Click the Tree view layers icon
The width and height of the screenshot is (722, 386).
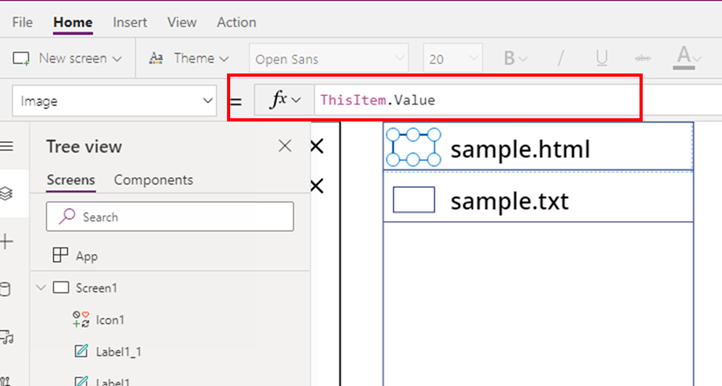(x=6, y=193)
